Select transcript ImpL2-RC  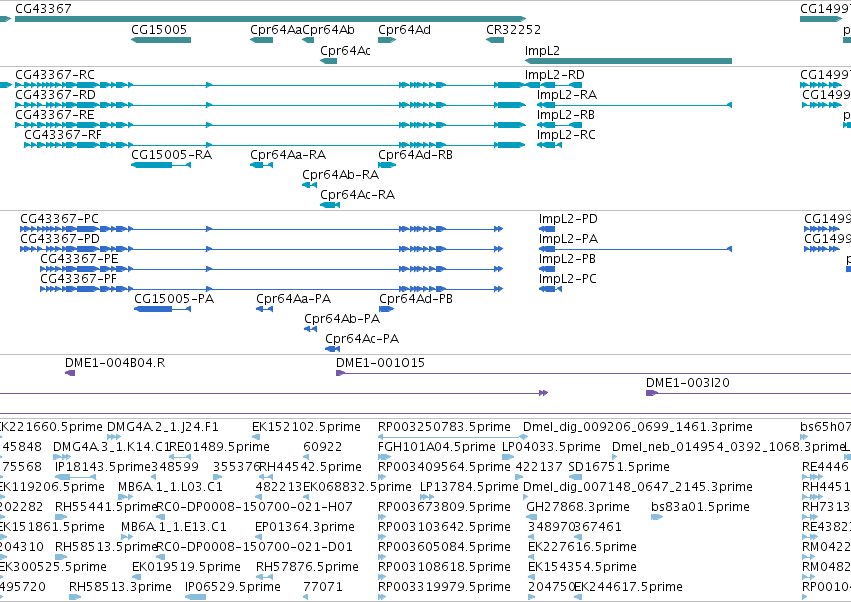566,135
